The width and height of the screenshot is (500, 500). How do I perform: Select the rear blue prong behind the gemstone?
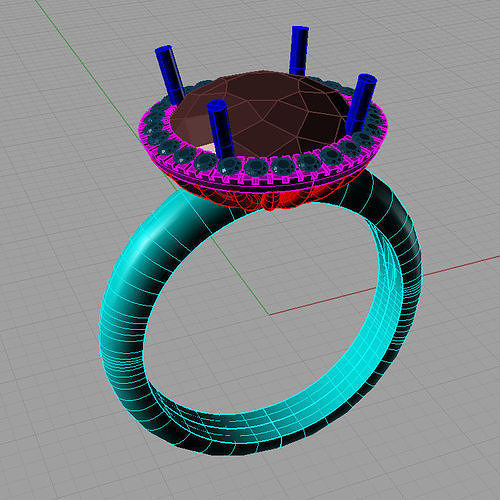299,50
